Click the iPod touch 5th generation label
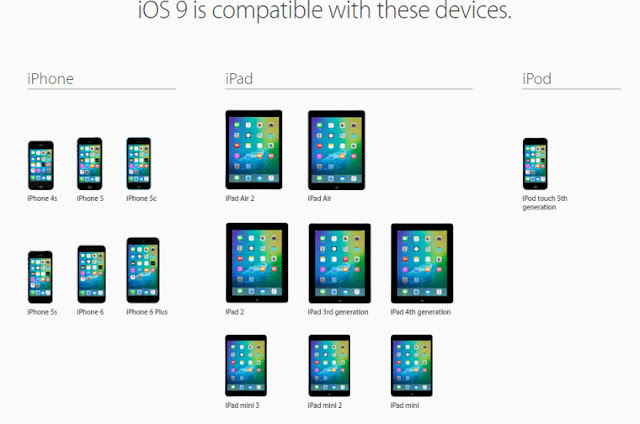The image size is (640, 424). coord(545,203)
